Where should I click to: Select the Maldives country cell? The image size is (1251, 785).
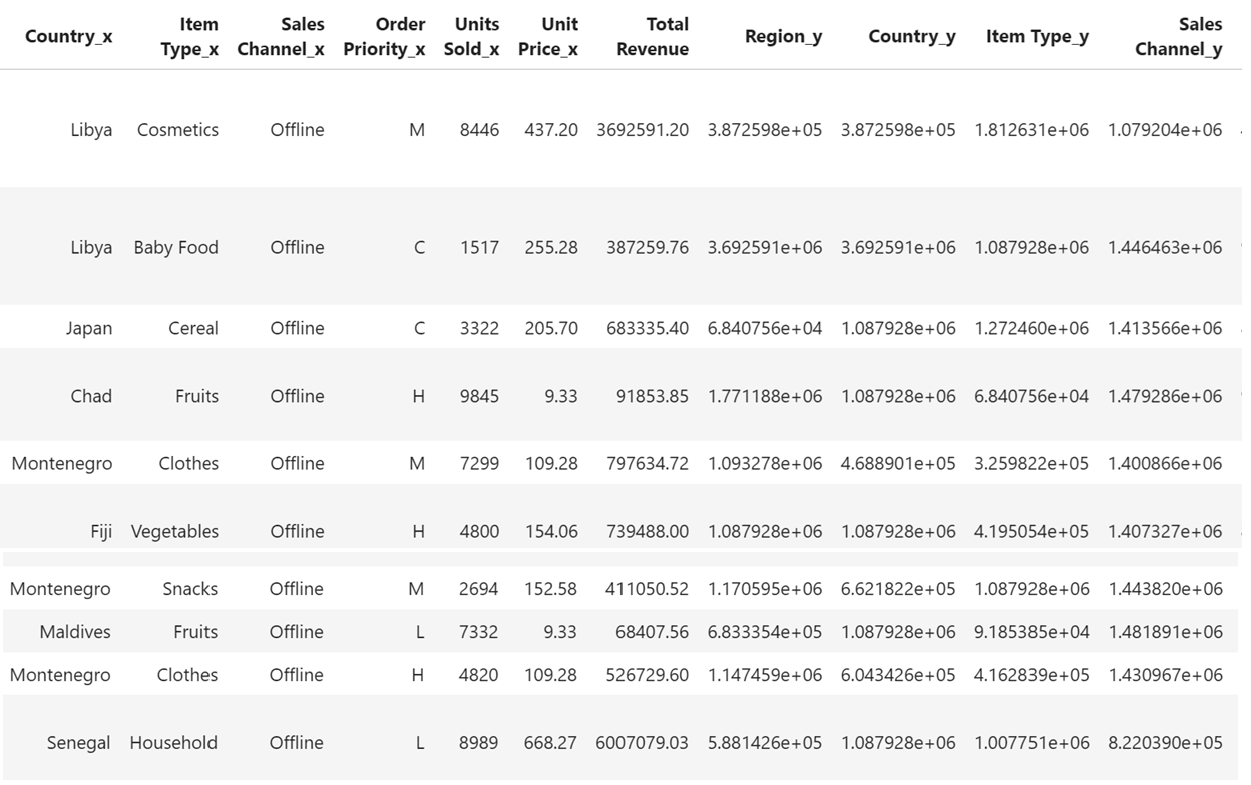click(x=75, y=632)
